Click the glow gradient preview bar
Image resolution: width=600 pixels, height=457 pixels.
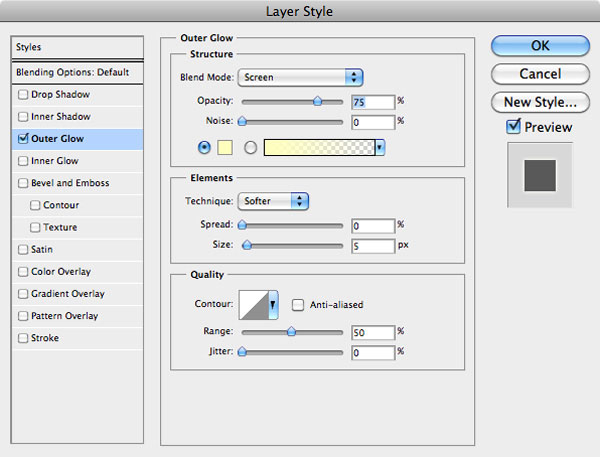[x=316, y=147]
